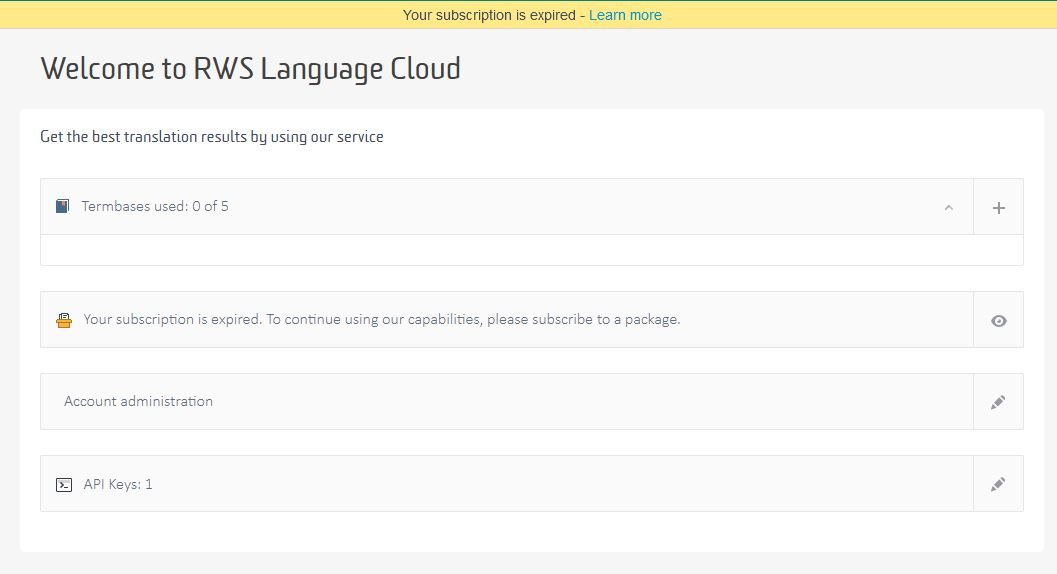Click the termbase book icon

pyautogui.click(x=62, y=206)
